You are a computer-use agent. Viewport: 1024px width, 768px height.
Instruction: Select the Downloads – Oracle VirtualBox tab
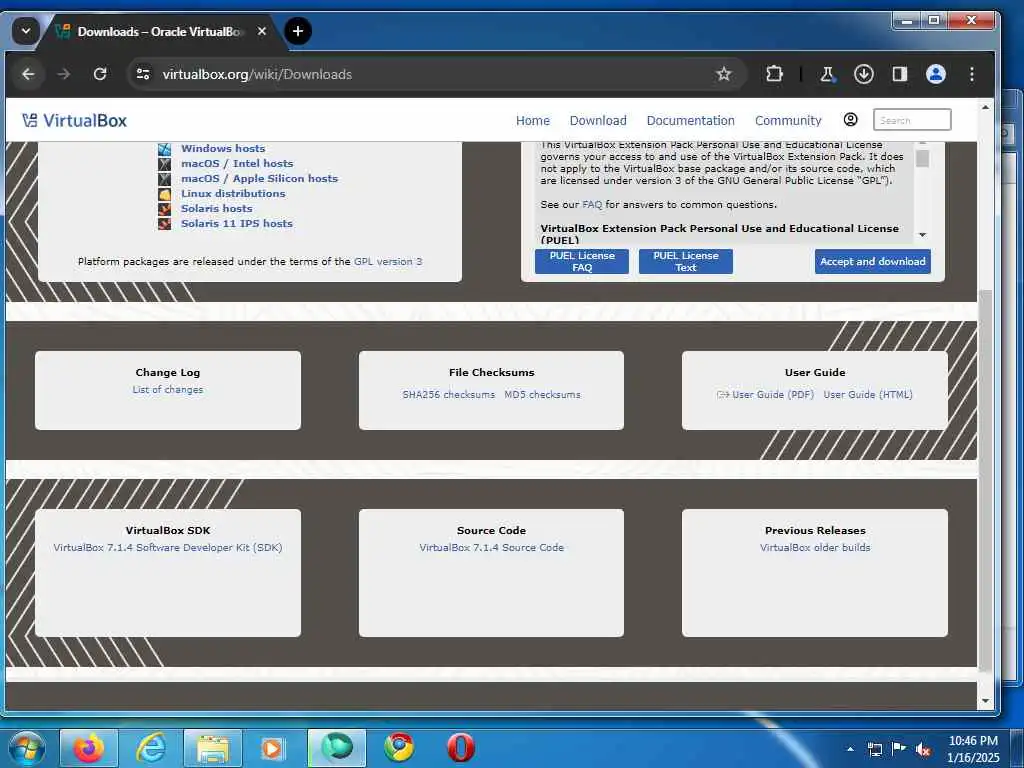point(160,31)
